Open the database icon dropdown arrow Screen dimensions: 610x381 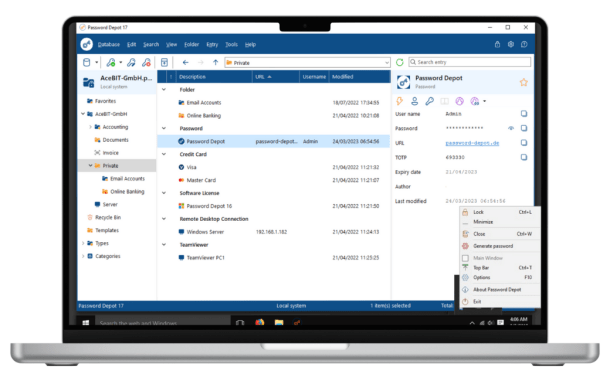96,62
